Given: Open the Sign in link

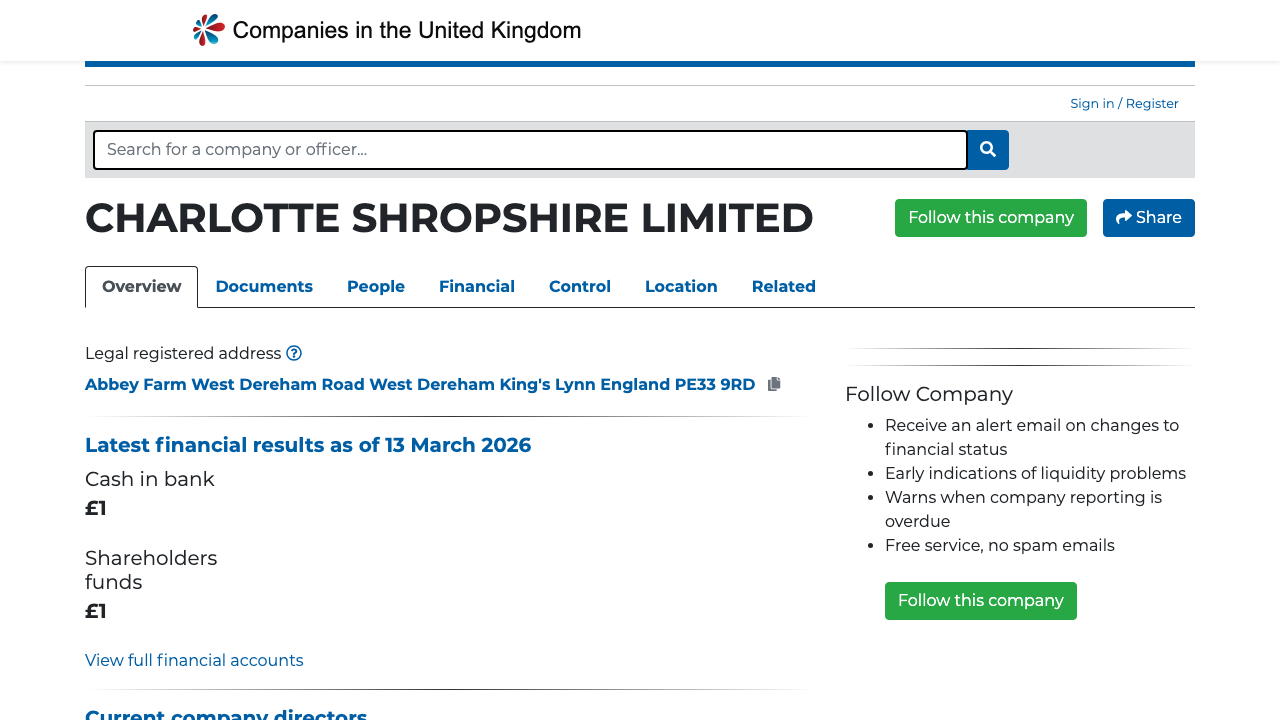Looking at the screenshot, I should tap(1092, 103).
